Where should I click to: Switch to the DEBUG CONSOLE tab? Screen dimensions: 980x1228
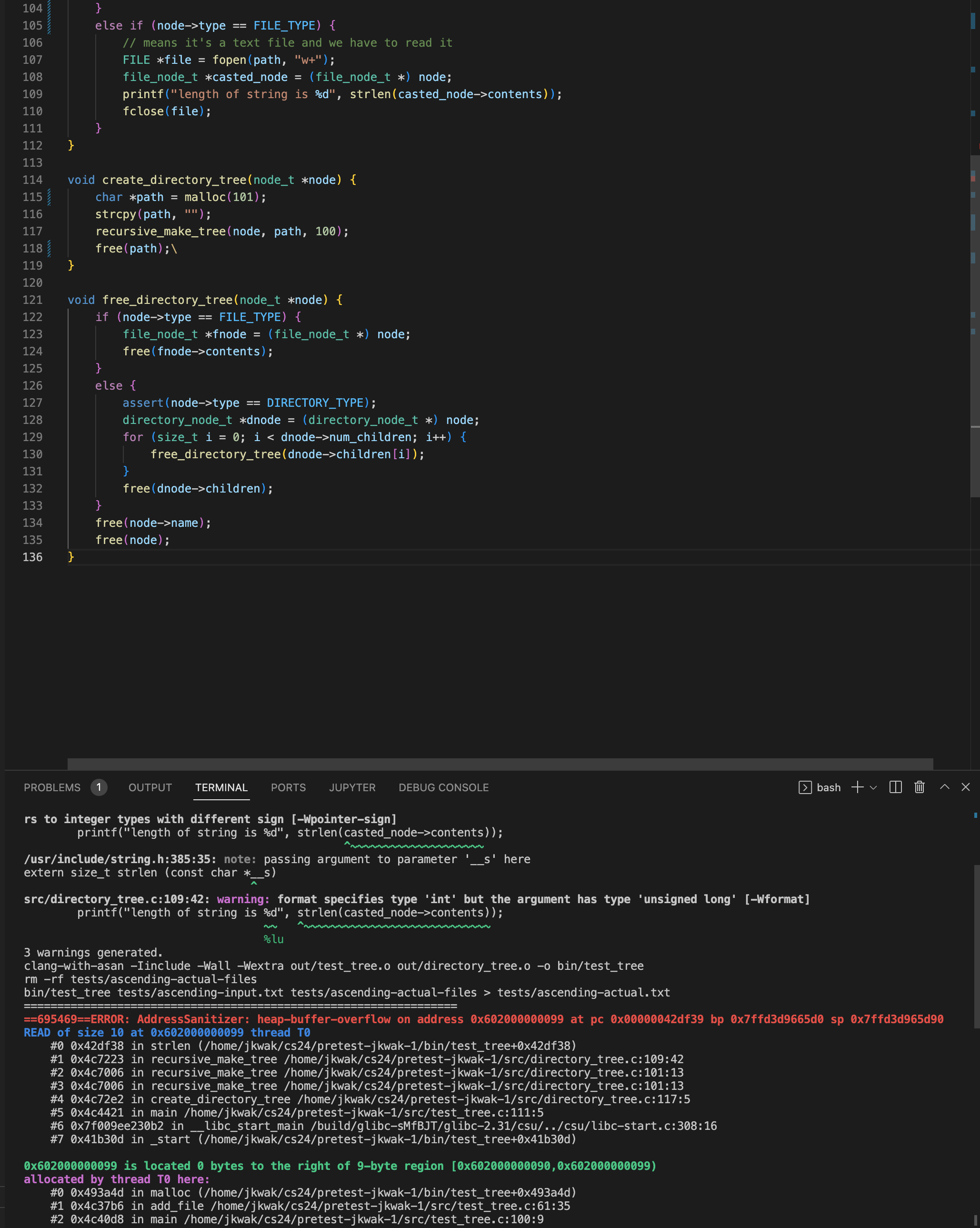(443, 787)
